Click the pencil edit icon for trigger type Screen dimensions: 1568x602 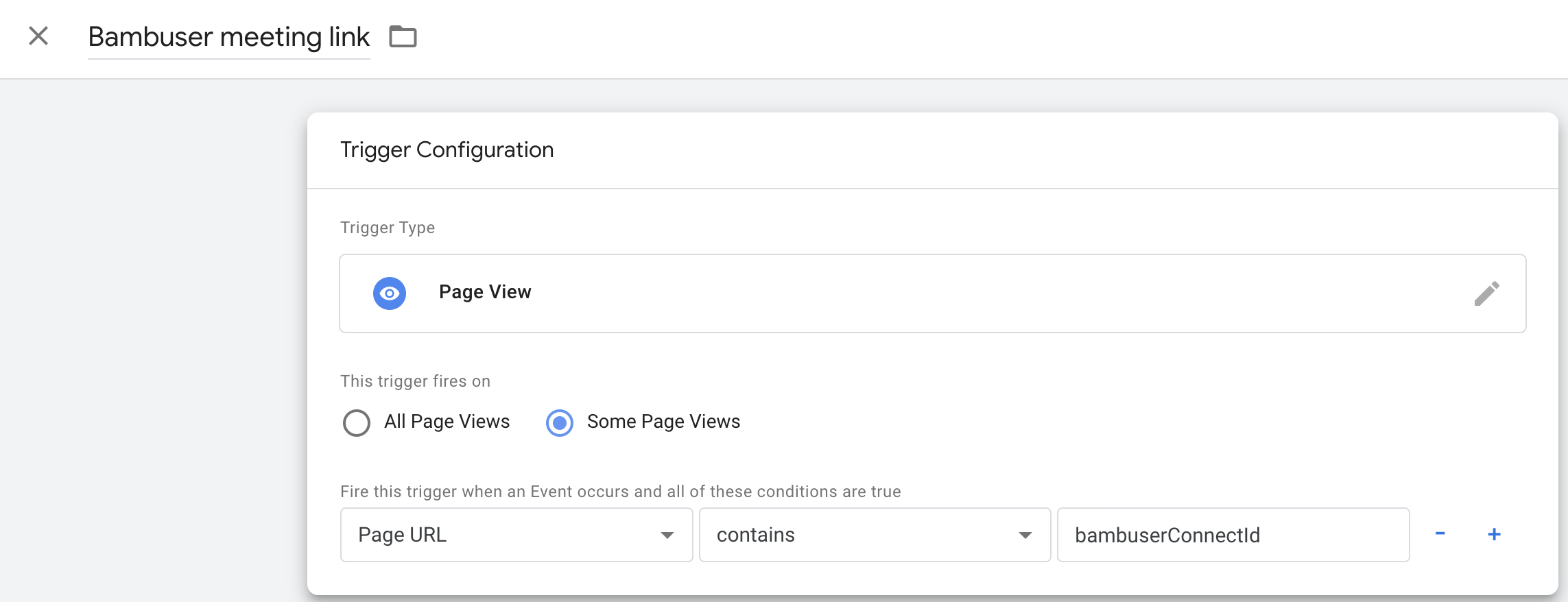[x=1486, y=293]
